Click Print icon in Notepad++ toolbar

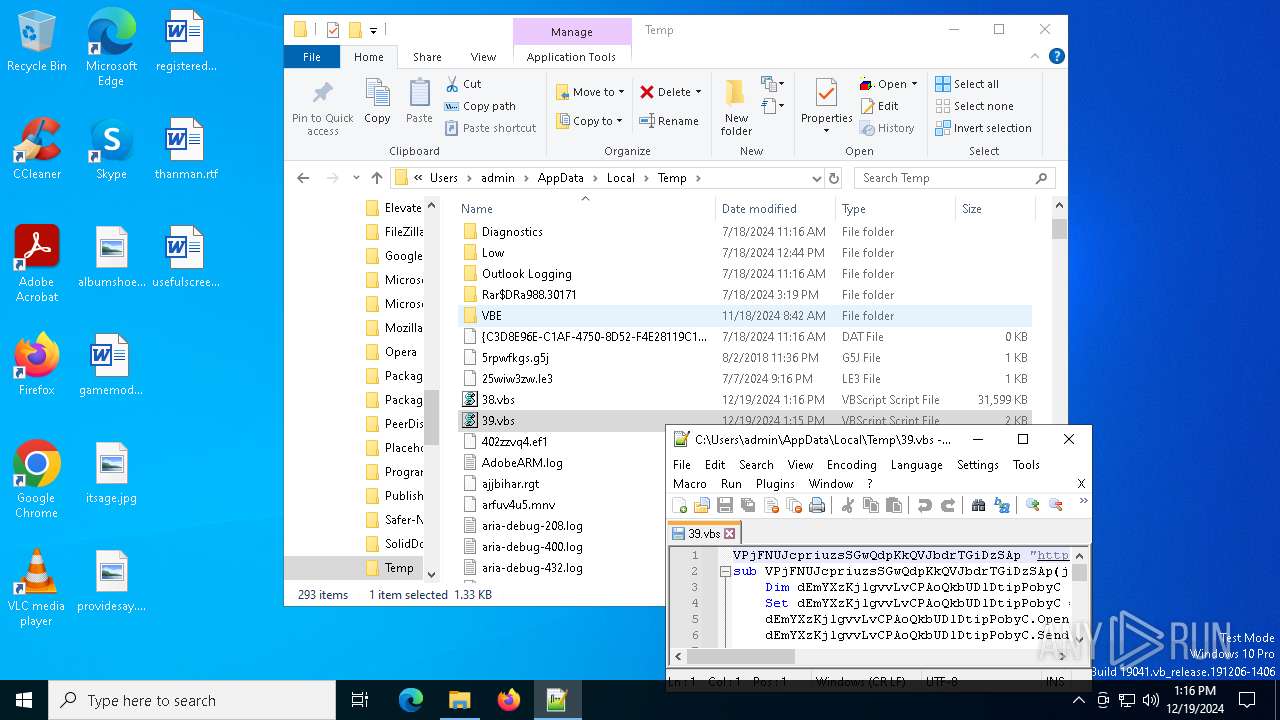coord(817,506)
